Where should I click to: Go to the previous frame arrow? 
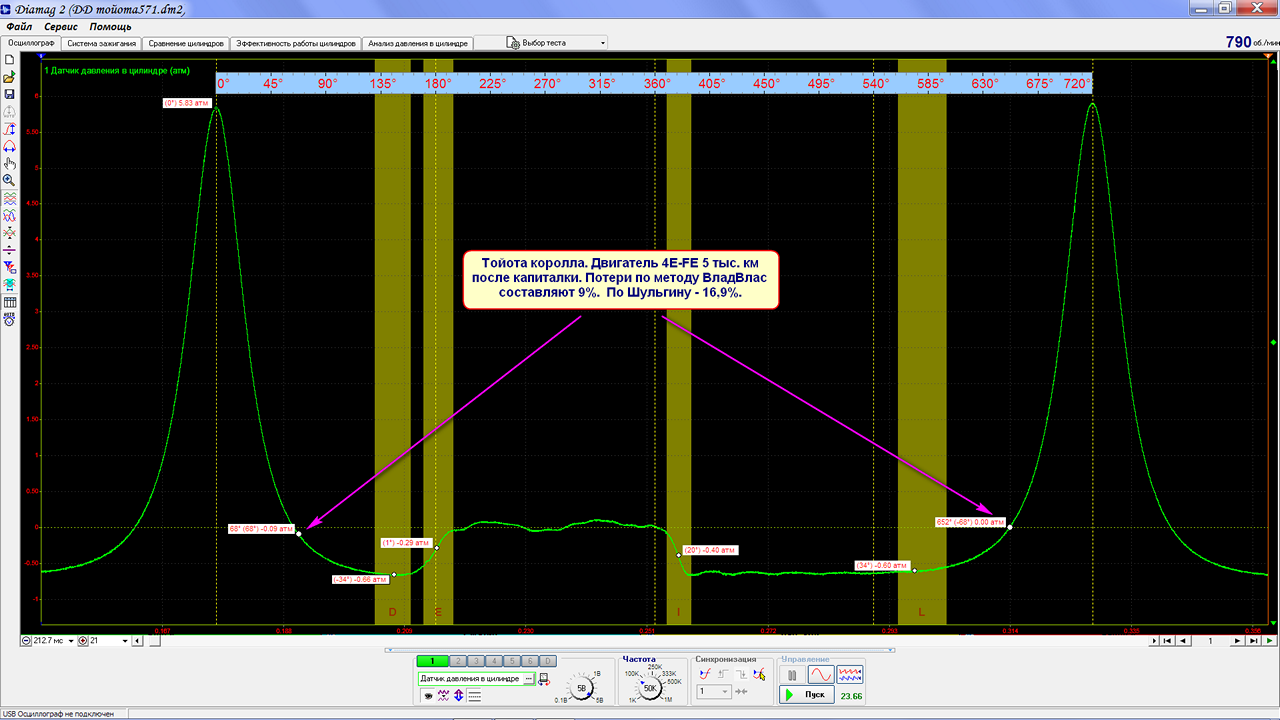tap(1183, 640)
